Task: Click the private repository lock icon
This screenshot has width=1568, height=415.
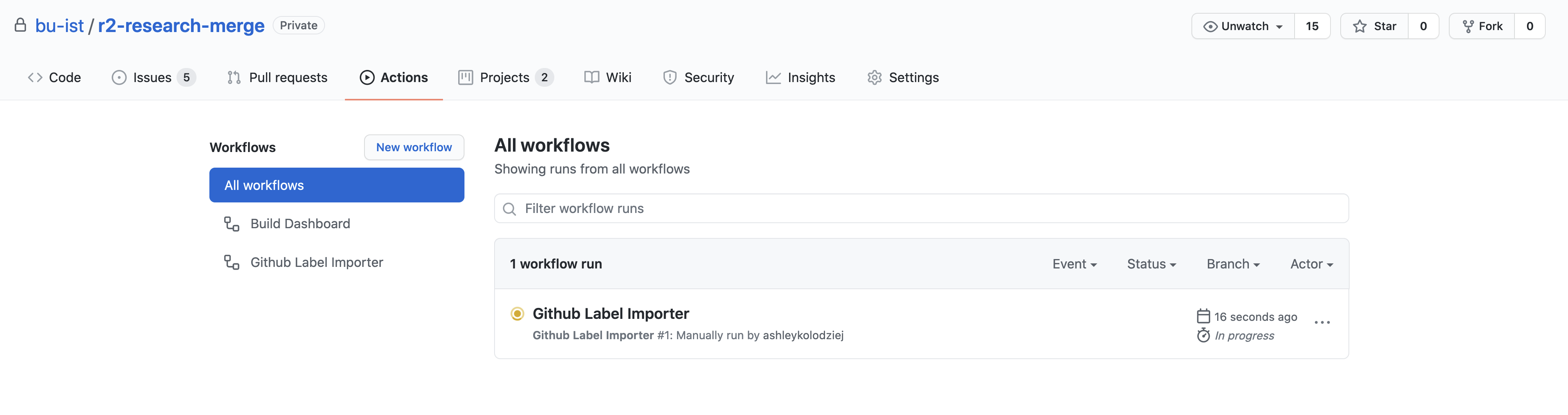Action: (20, 25)
